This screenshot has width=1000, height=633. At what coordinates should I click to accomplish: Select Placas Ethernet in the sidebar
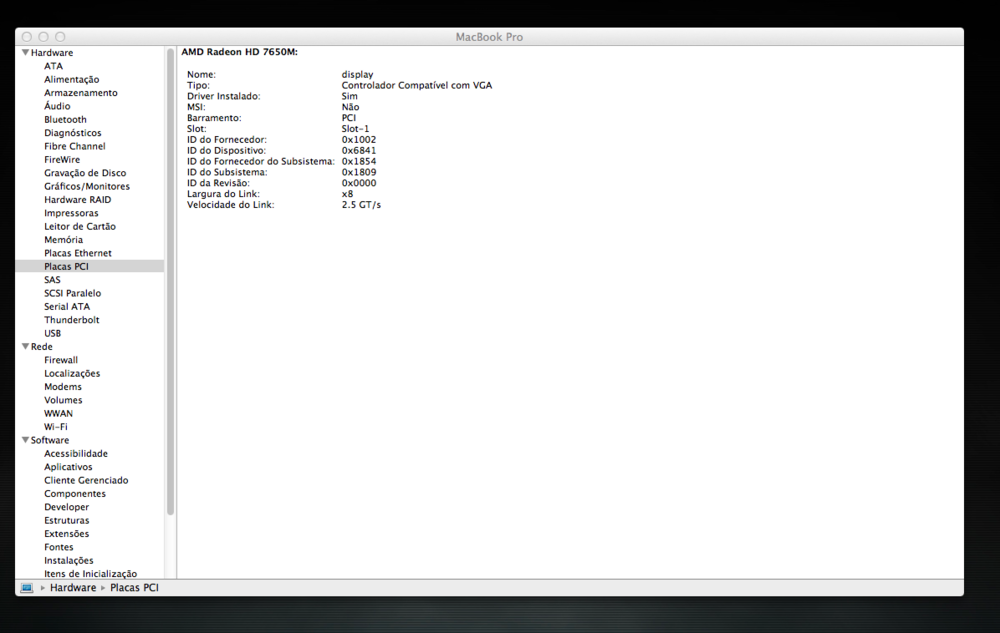(77, 252)
